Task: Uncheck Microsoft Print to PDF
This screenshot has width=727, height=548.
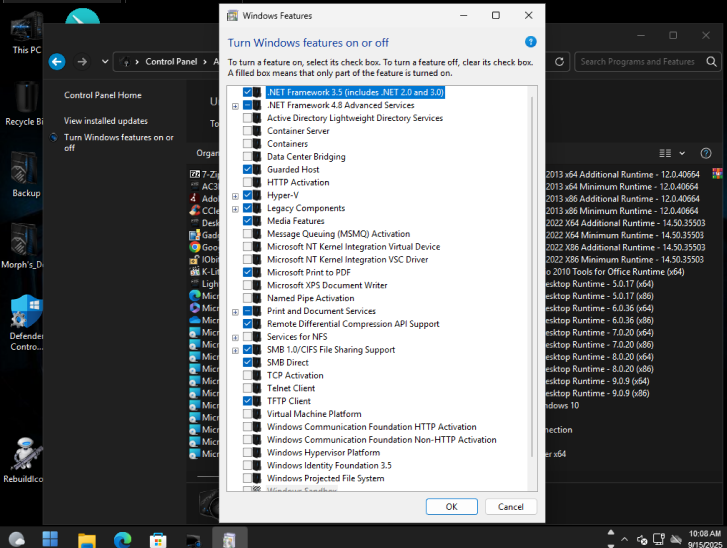Action: click(248, 273)
